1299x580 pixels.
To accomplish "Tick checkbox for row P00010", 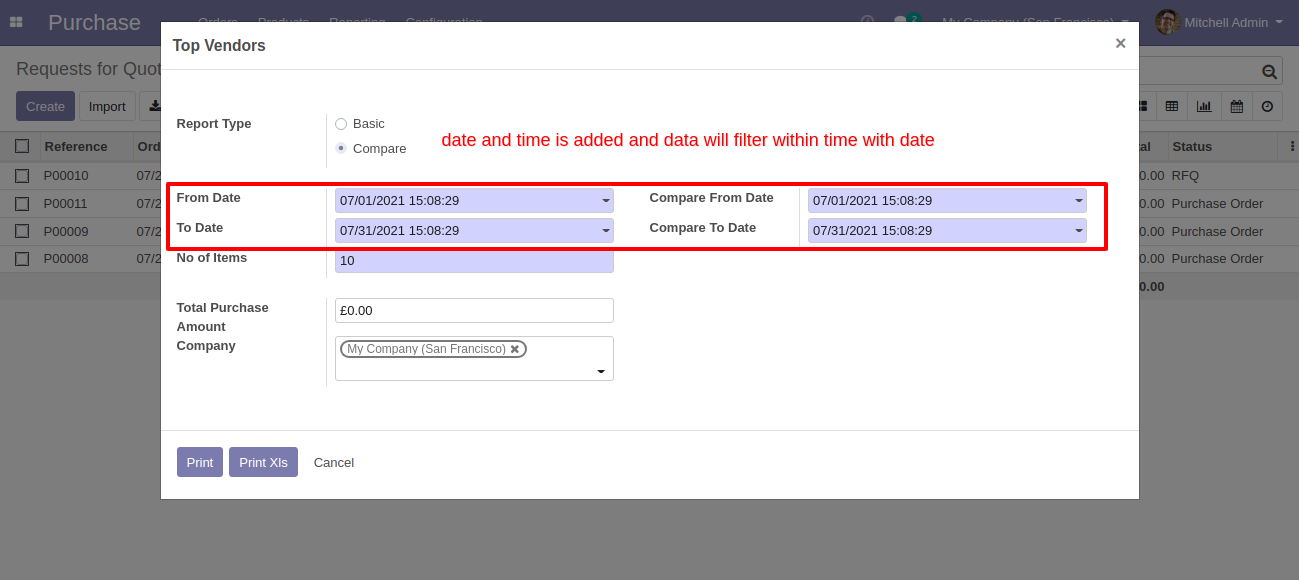I will [x=22, y=175].
